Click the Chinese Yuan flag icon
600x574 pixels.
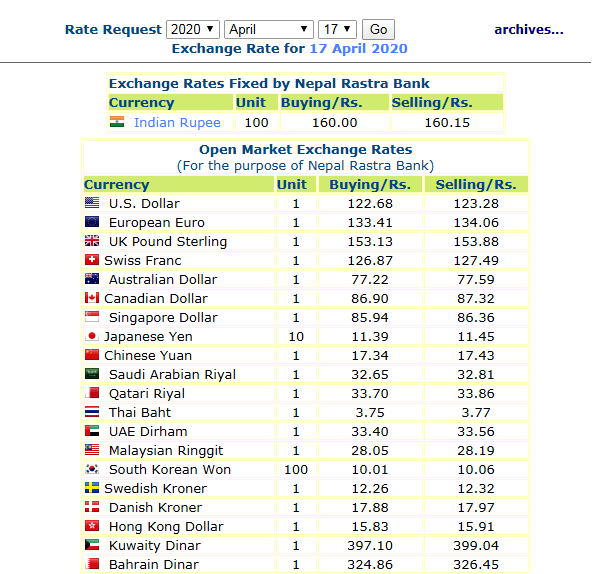click(92, 355)
